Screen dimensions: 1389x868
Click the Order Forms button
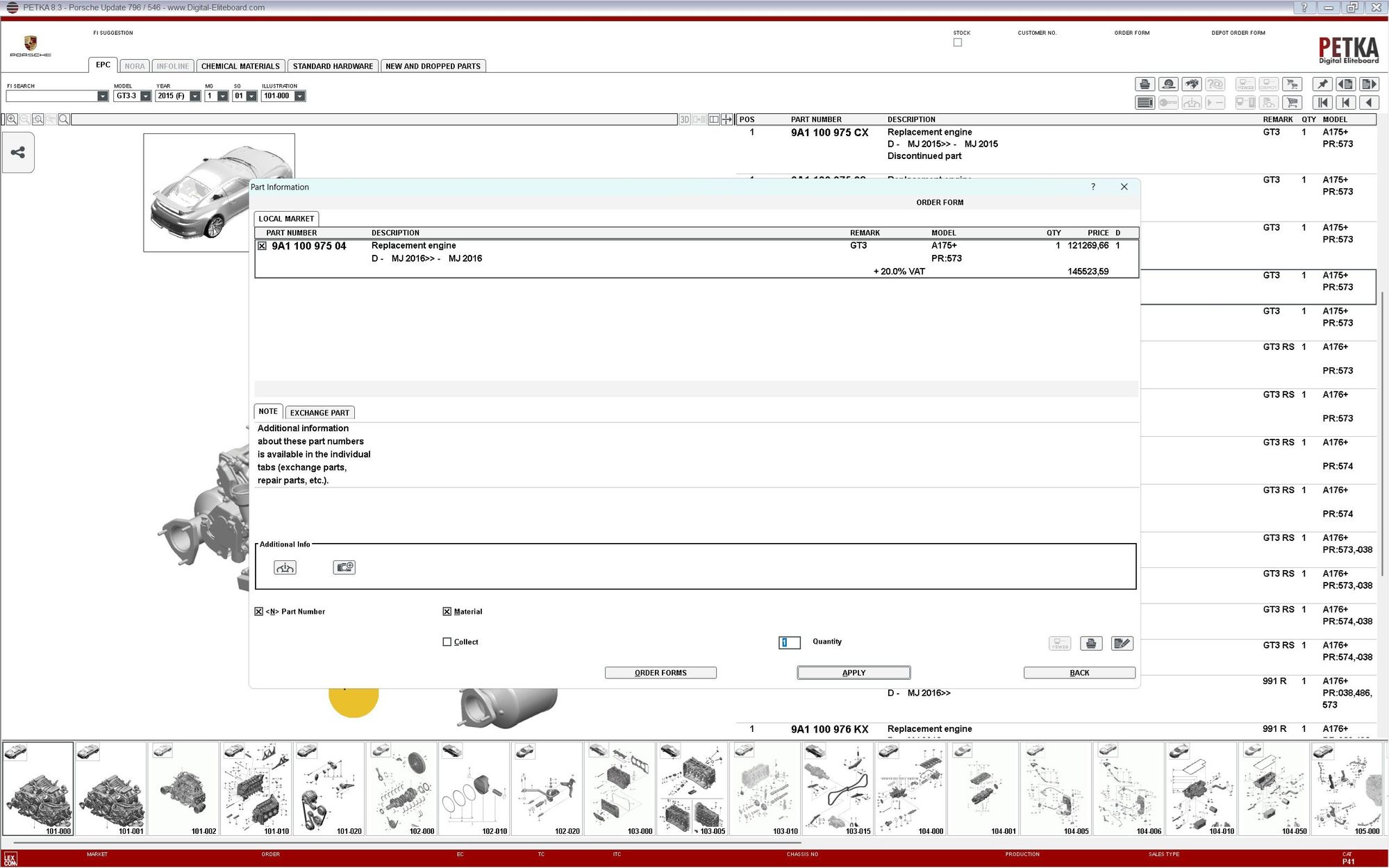pos(660,672)
